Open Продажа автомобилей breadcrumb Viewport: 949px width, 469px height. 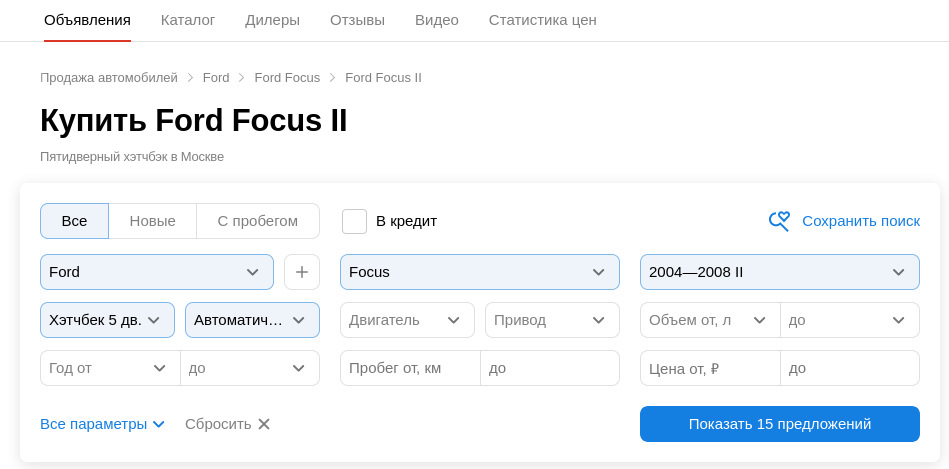(x=109, y=78)
